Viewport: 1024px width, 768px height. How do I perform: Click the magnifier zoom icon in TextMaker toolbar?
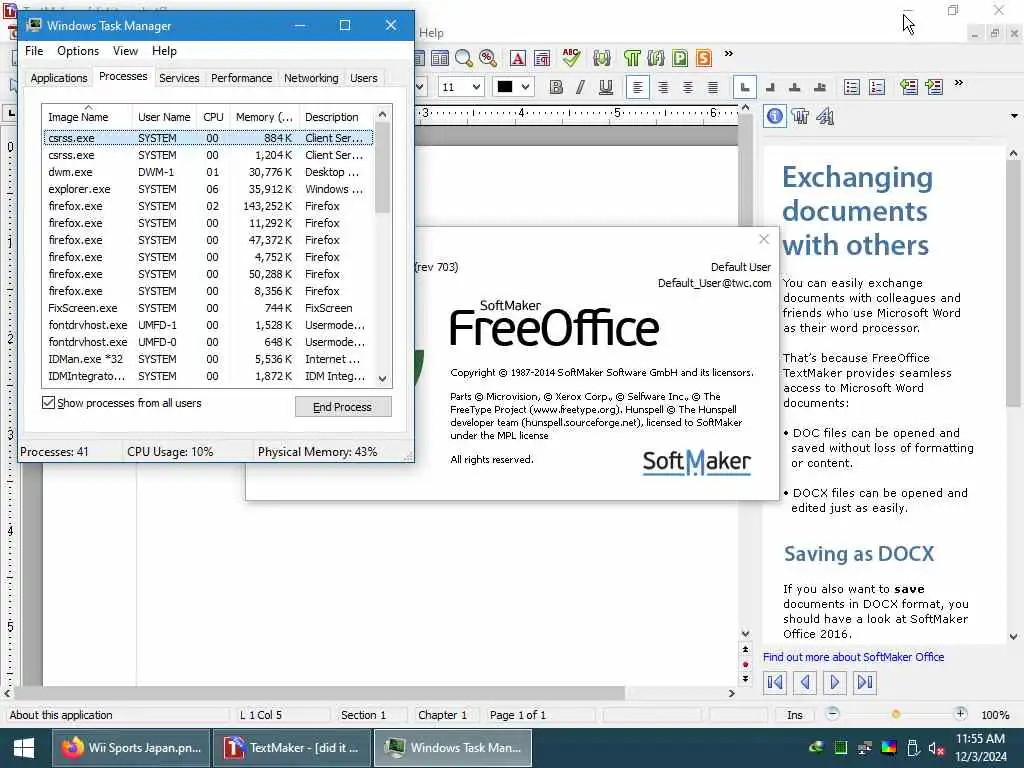(464, 58)
